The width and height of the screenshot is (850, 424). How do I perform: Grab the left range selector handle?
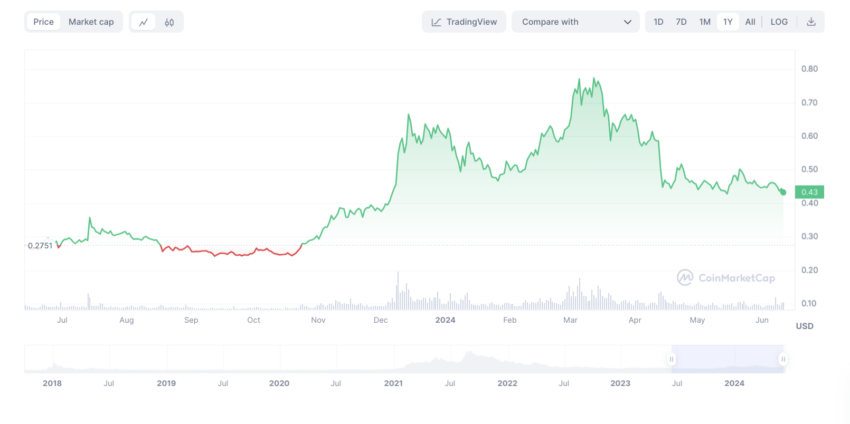pyautogui.click(x=672, y=358)
